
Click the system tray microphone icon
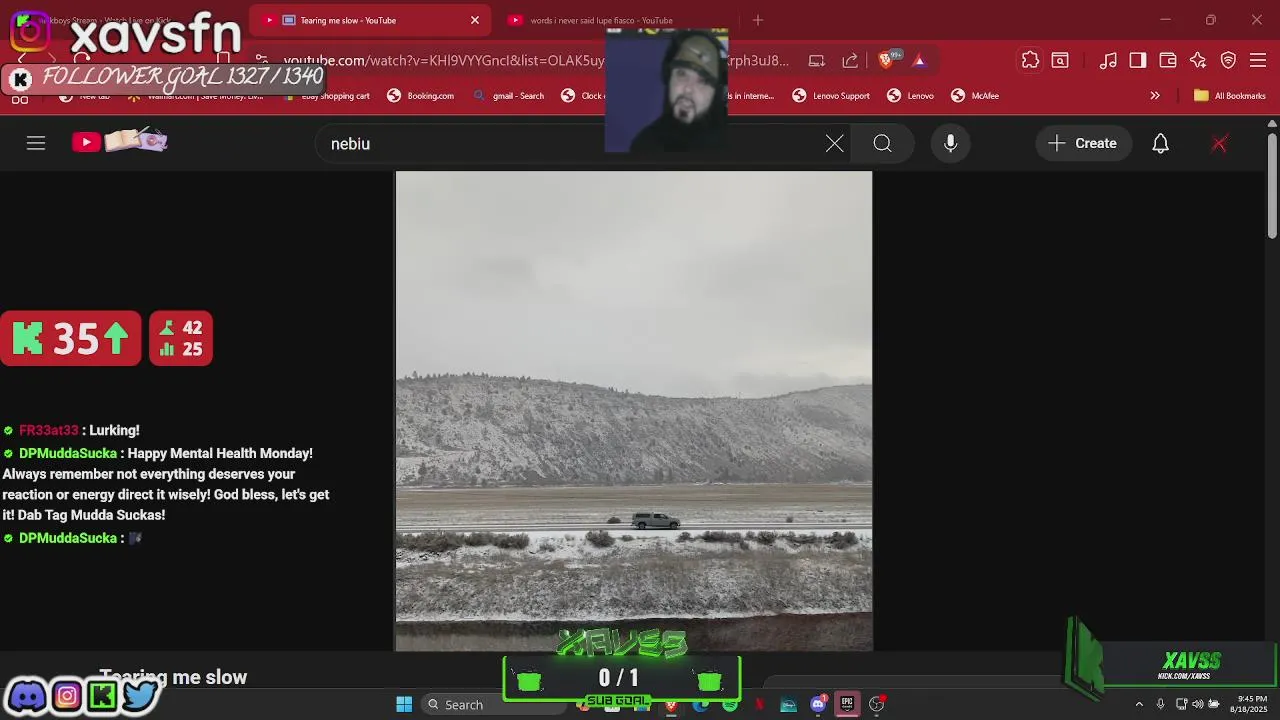(1160, 704)
